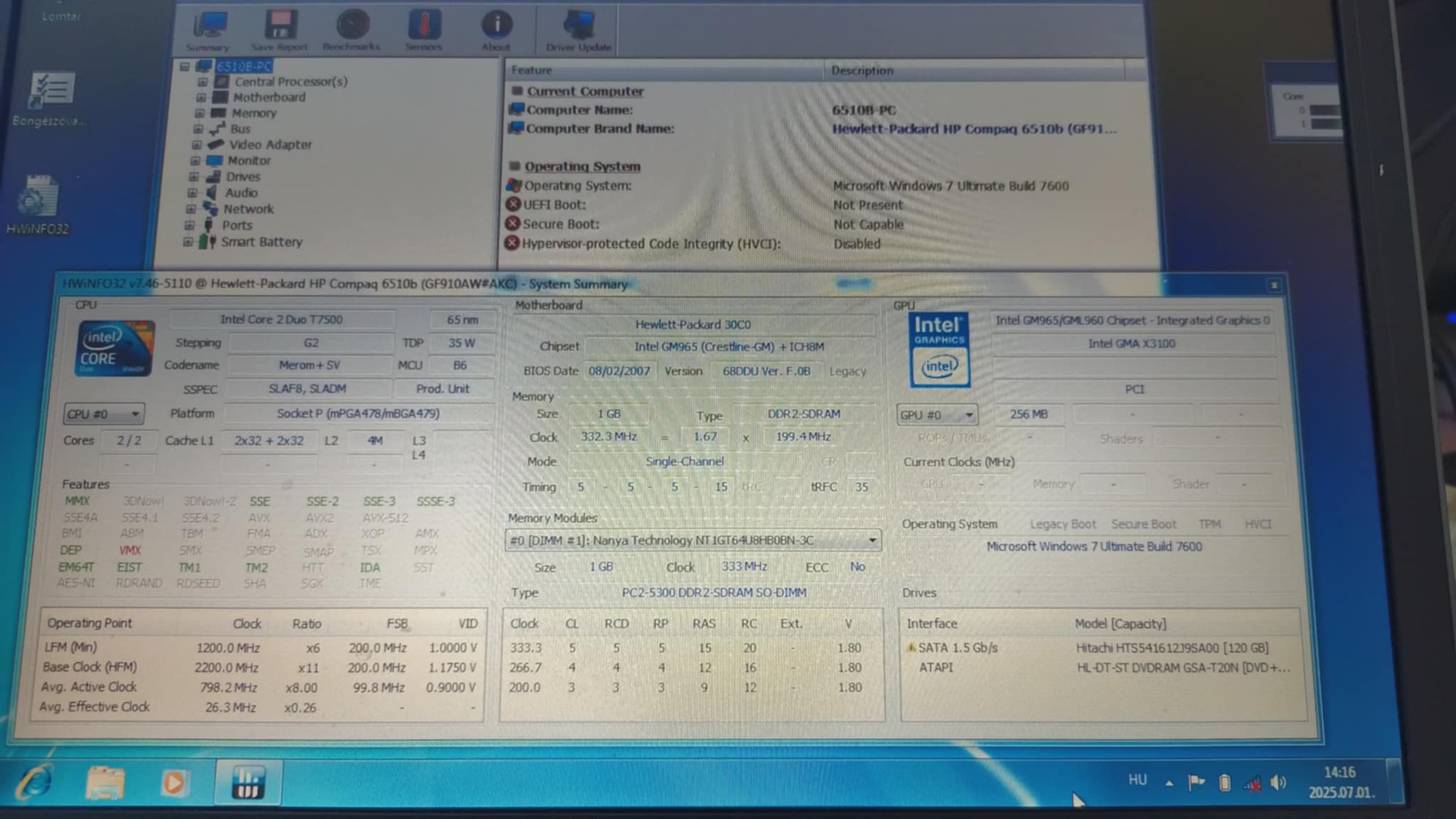This screenshot has height=819, width=1456.
Task: Click Internet Explorer taskbar icon
Action: [x=35, y=782]
